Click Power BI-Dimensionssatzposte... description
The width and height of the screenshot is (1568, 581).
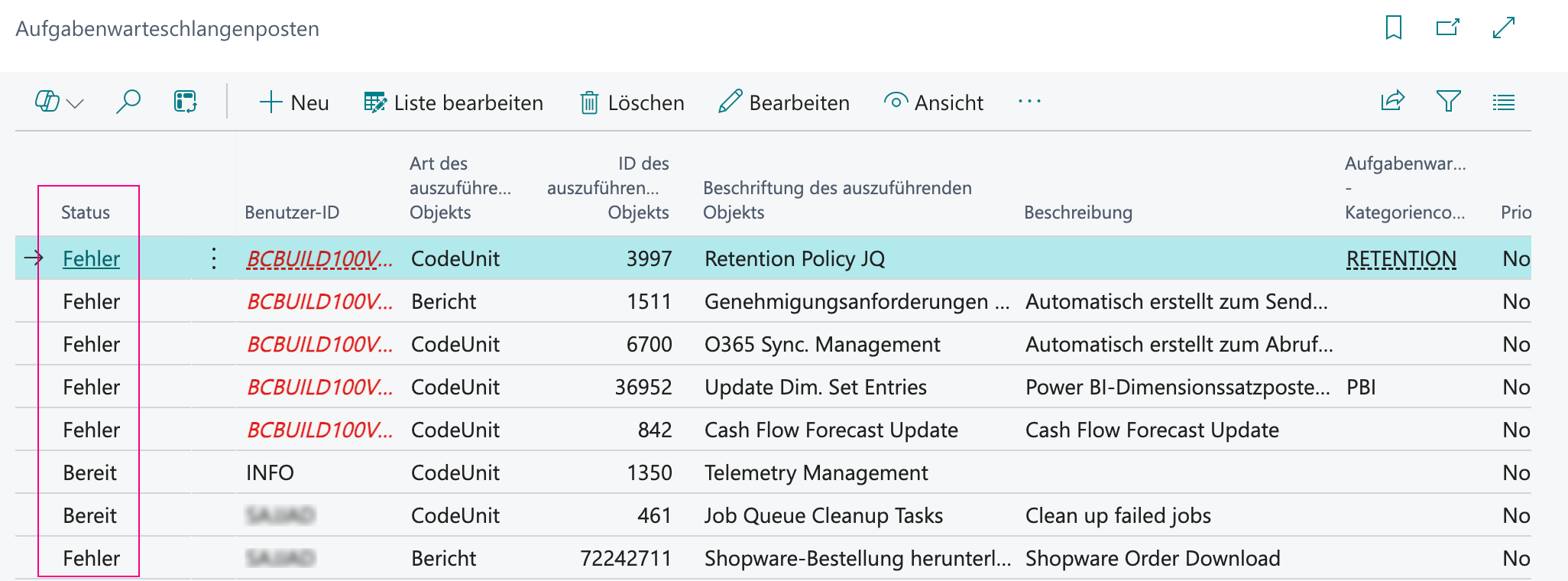point(1178,387)
